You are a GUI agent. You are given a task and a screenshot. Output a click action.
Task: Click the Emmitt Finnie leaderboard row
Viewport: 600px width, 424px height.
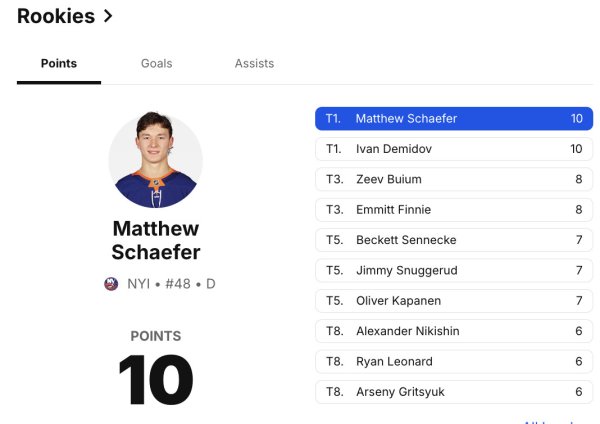coord(454,210)
